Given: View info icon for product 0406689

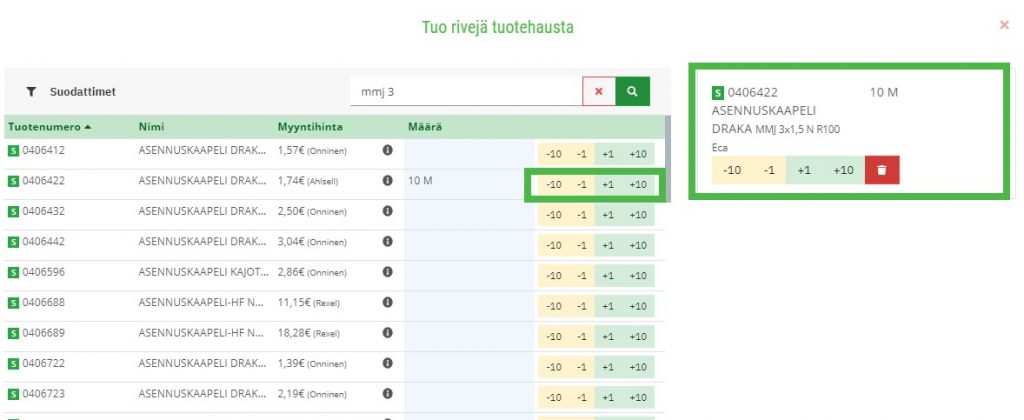Looking at the screenshot, I should (387, 332).
